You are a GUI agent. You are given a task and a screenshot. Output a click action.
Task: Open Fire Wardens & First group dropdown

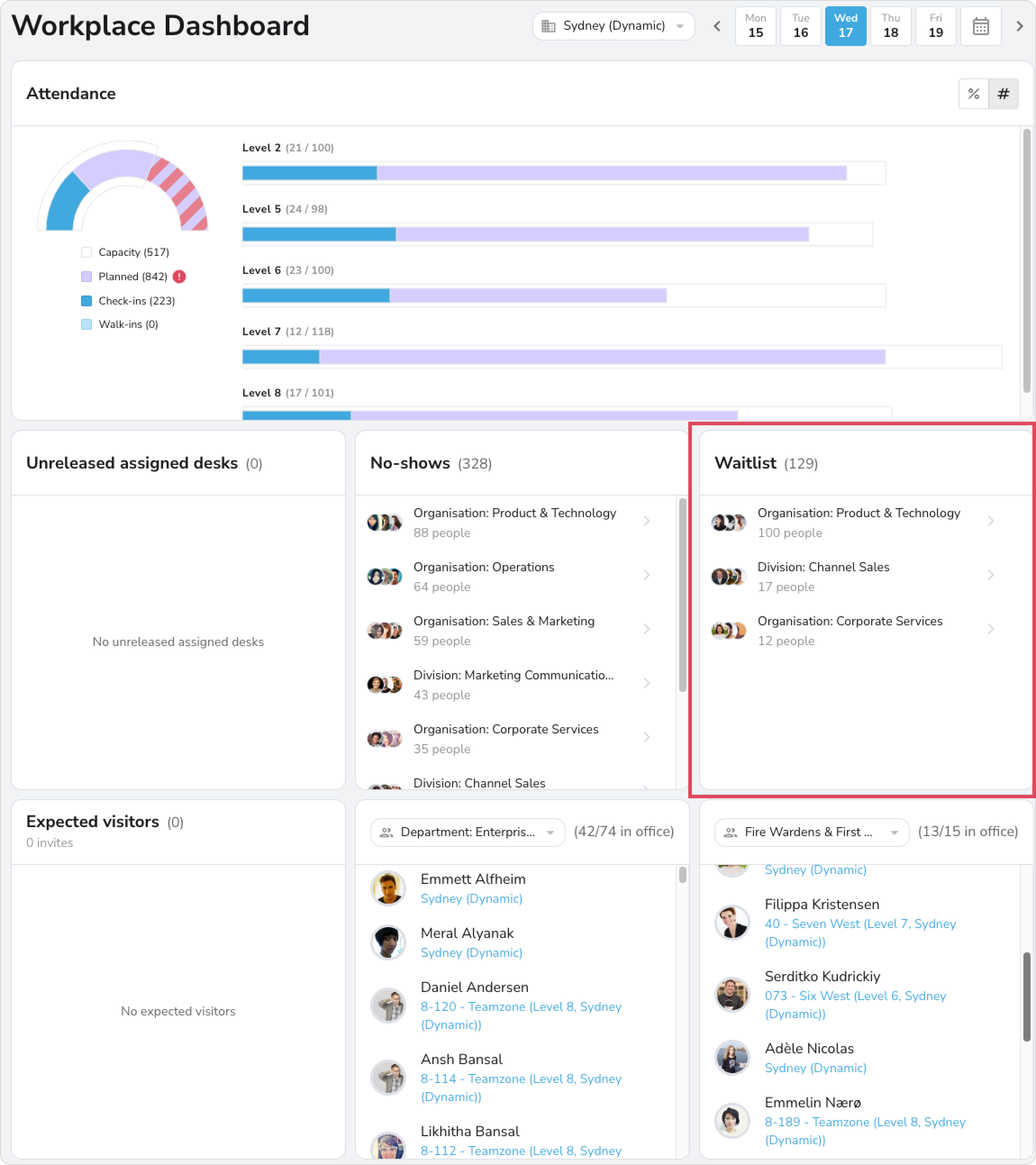811,832
